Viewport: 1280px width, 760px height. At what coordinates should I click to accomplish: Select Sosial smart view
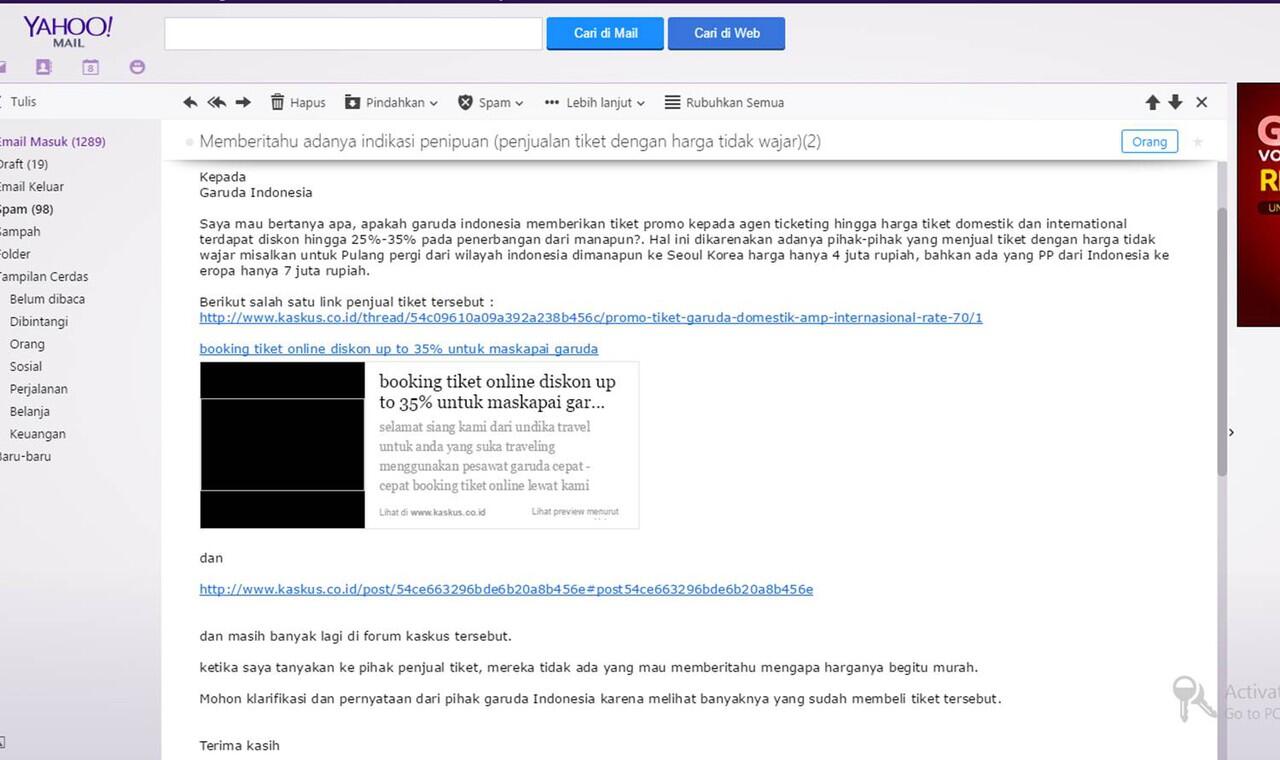[26, 367]
